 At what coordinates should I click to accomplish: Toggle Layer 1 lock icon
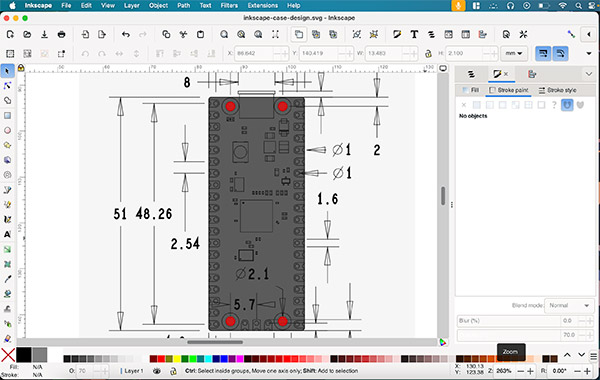click(x=173, y=371)
